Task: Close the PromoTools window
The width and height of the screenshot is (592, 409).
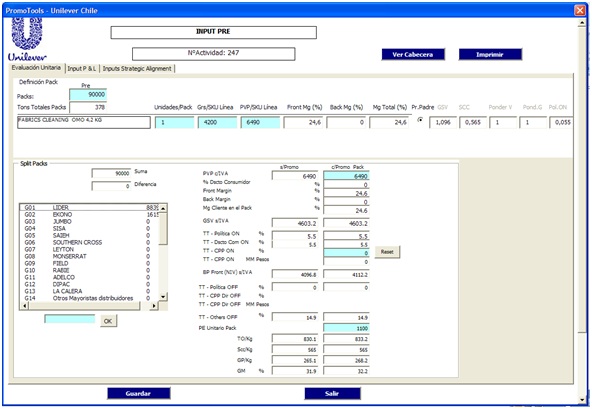Action: click(580, 10)
